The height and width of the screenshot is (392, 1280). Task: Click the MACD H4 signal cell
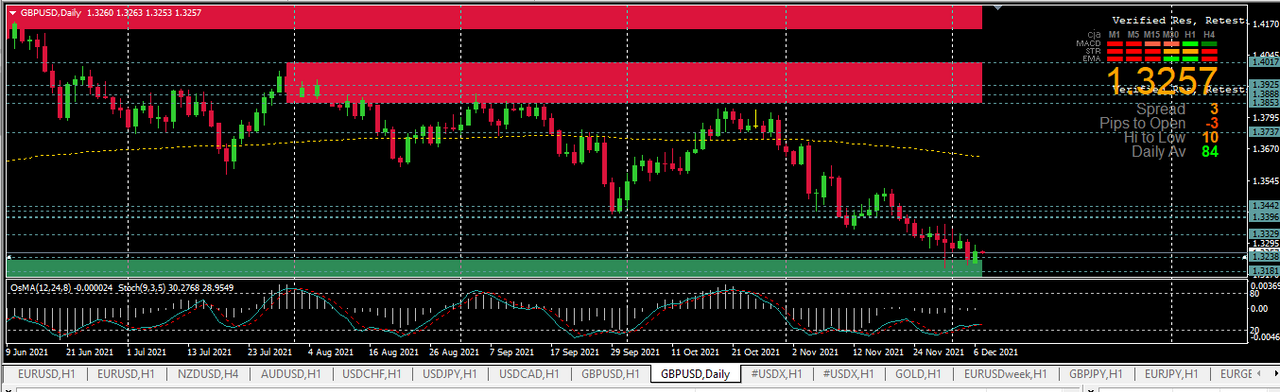coord(1209,44)
